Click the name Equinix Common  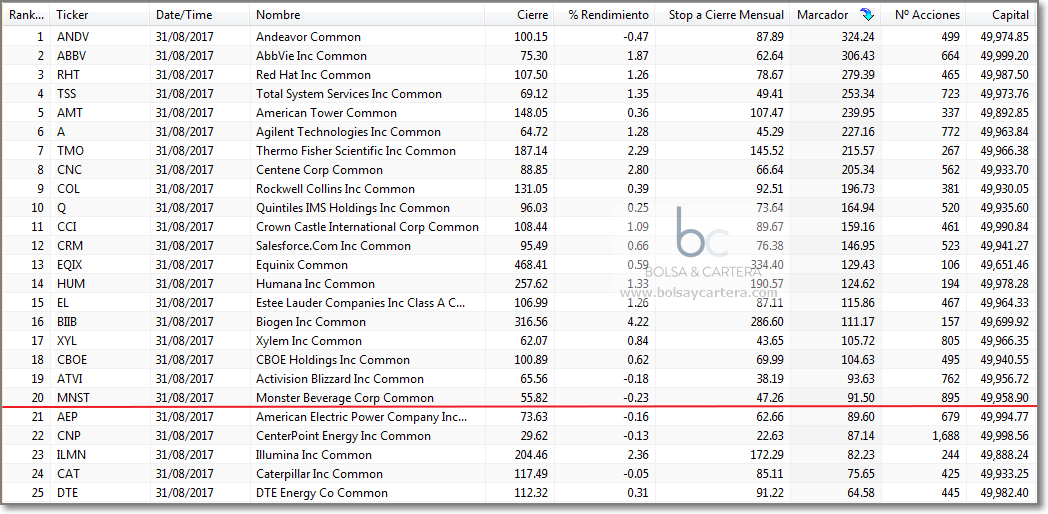click(x=302, y=265)
